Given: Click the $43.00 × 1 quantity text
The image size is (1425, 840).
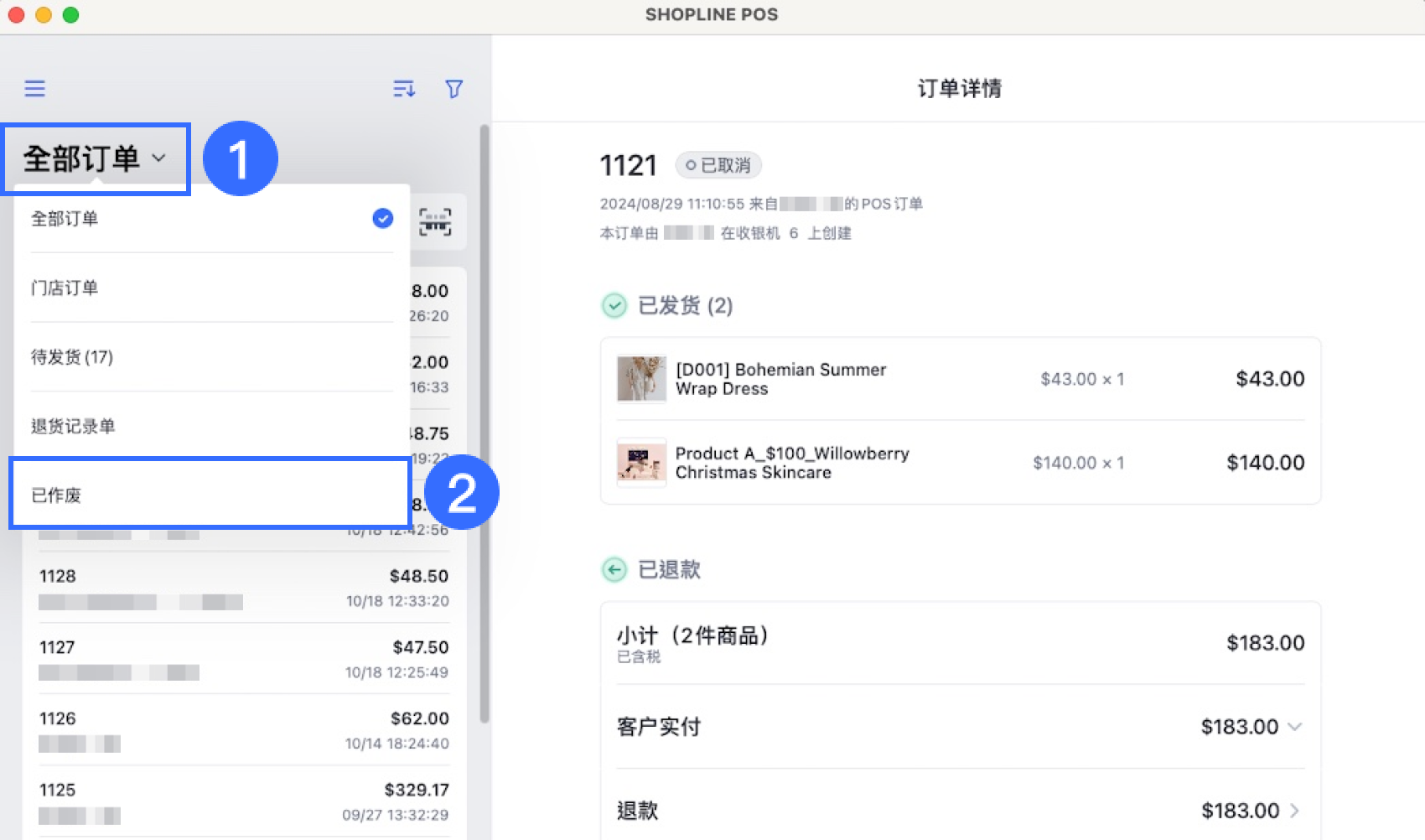Looking at the screenshot, I should click(x=1082, y=379).
